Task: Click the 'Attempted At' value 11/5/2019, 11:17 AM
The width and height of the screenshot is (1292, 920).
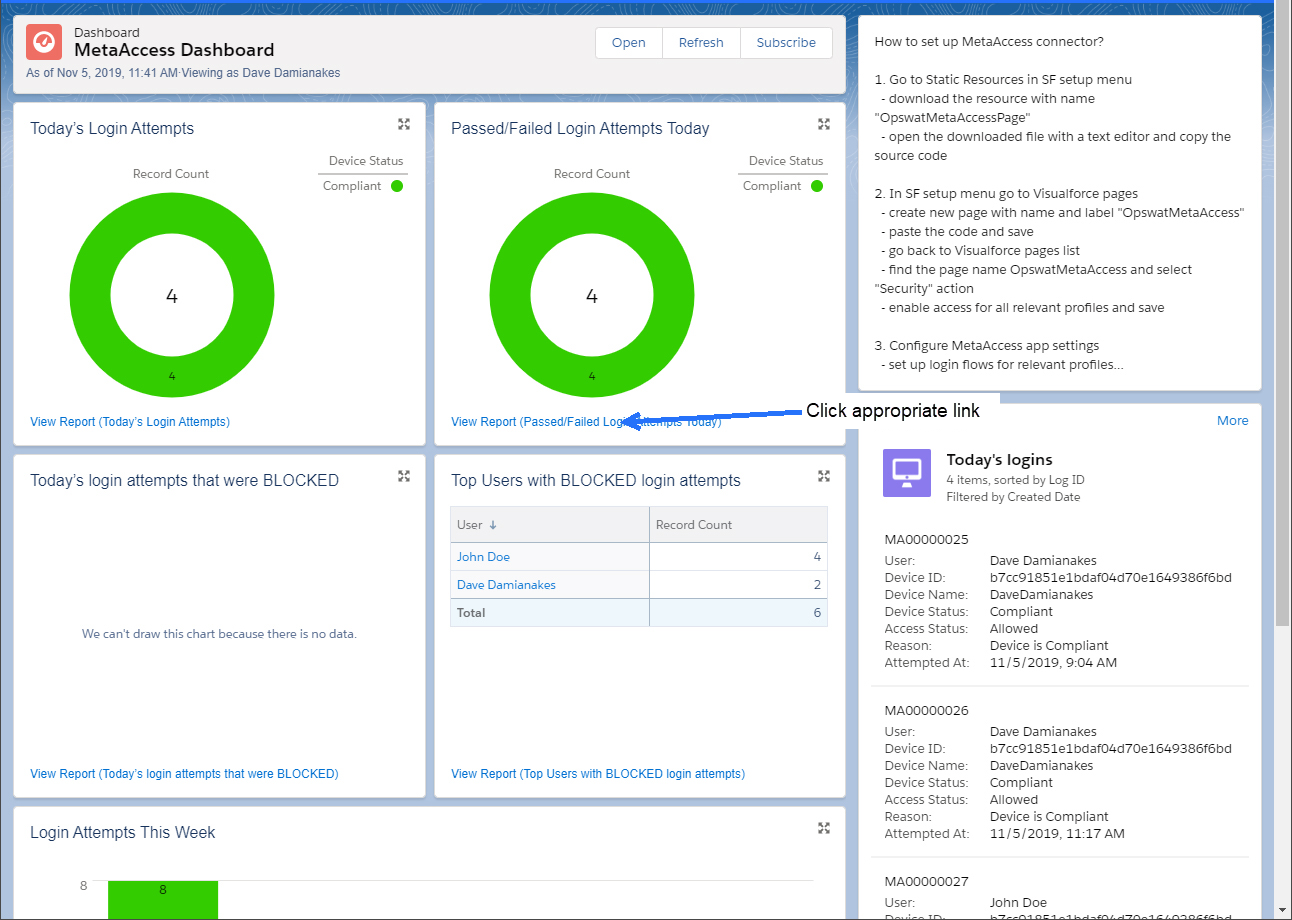Action: pos(1057,834)
